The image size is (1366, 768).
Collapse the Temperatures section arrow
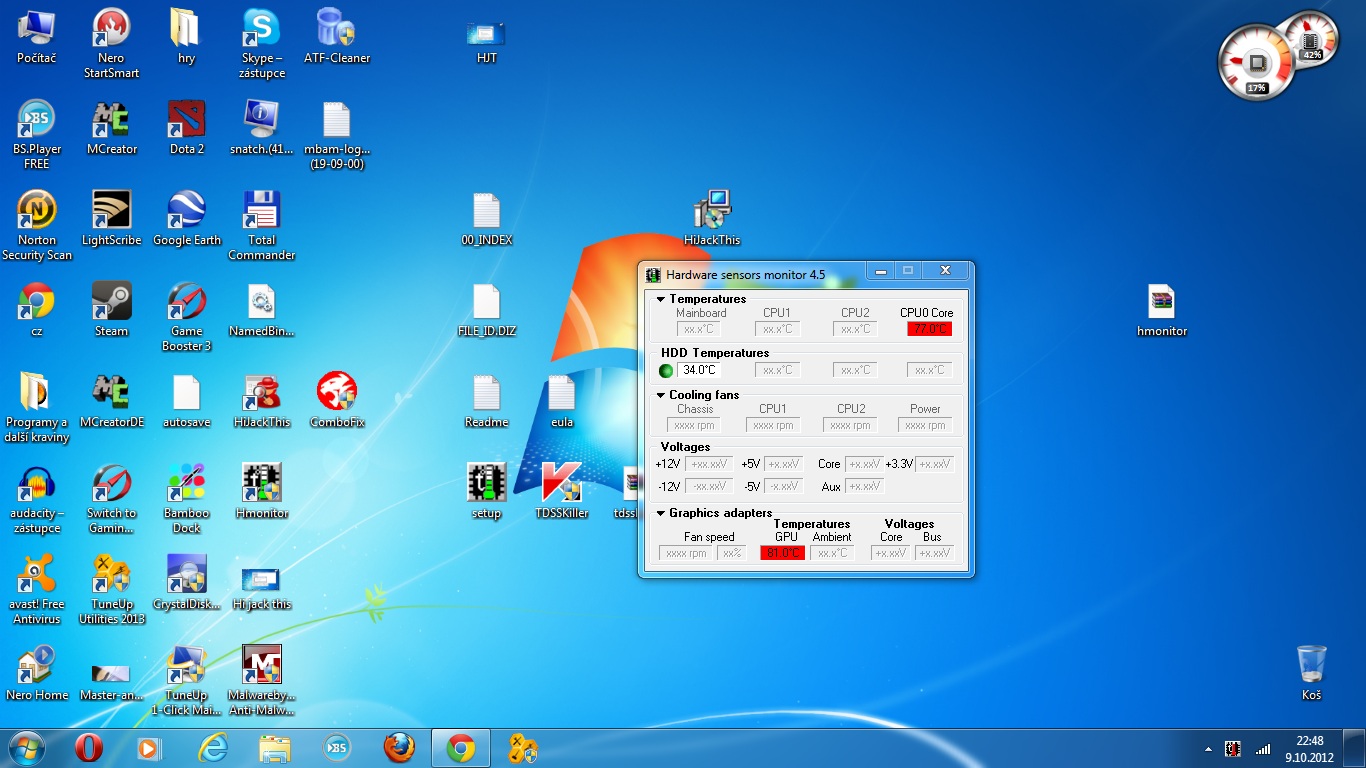(x=661, y=299)
